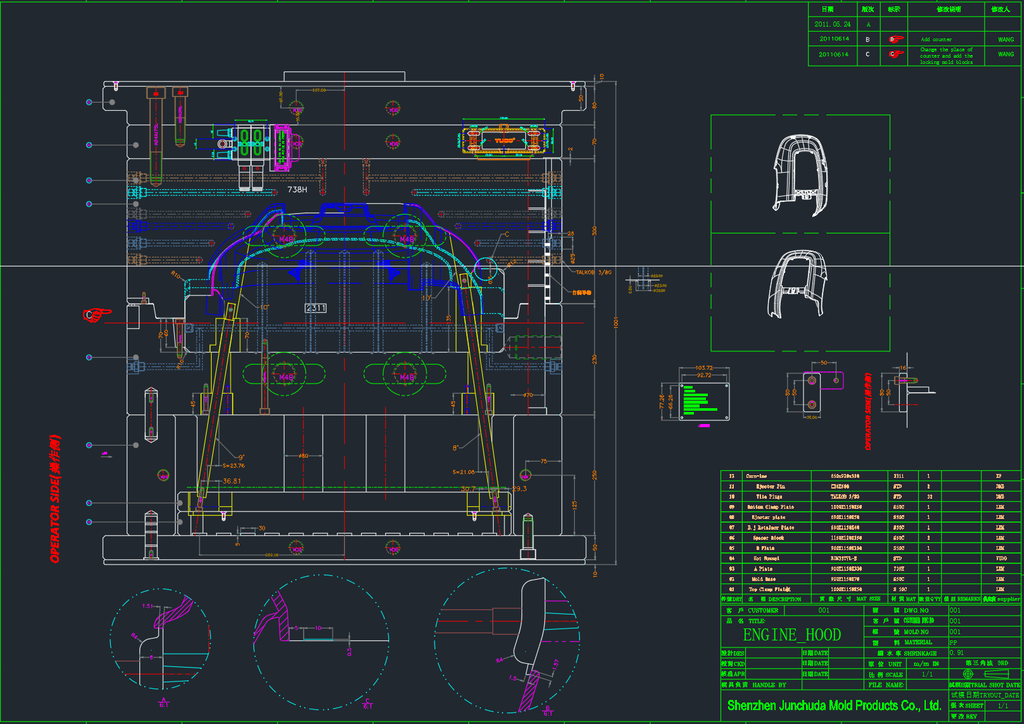
Task: Select the red hand C marker left of mold
Action: [97, 315]
